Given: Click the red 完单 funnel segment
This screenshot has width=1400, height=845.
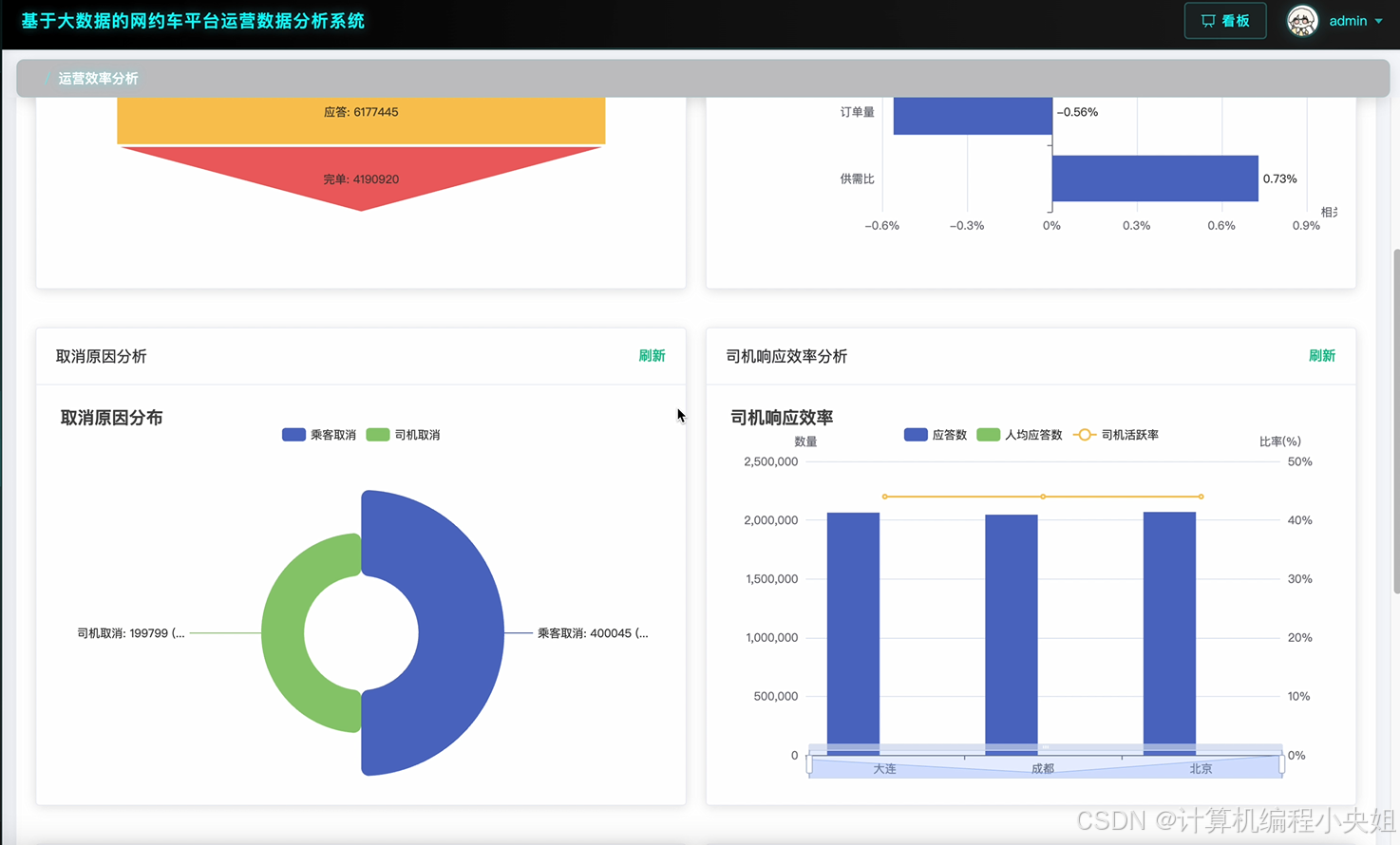Looking at the screenshot, I should point(361,178).
